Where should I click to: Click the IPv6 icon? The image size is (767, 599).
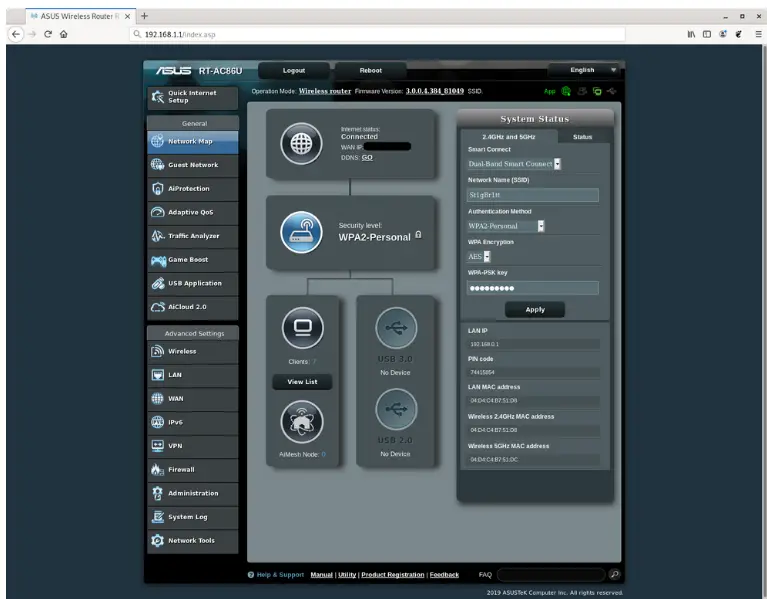tap(158, 422)
